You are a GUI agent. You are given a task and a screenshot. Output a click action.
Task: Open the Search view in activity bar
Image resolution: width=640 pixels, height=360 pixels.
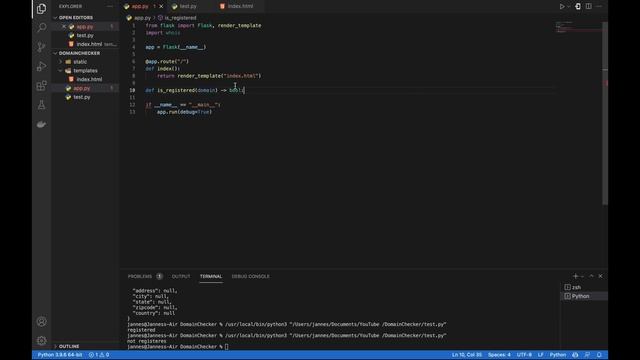pos(41,27)
